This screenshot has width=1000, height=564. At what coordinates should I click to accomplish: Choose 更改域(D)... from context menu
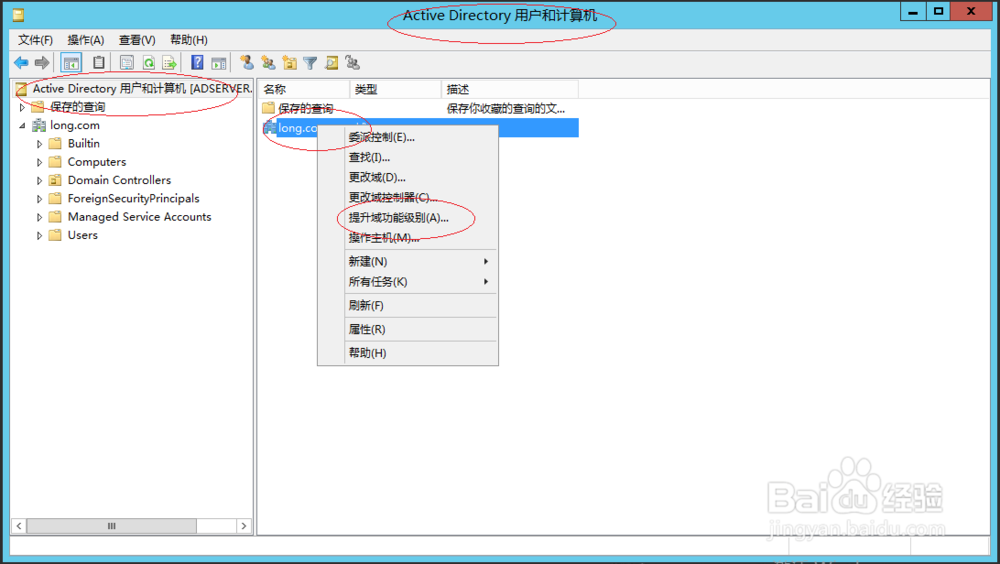pyautogui.click(x=408, y=177)
